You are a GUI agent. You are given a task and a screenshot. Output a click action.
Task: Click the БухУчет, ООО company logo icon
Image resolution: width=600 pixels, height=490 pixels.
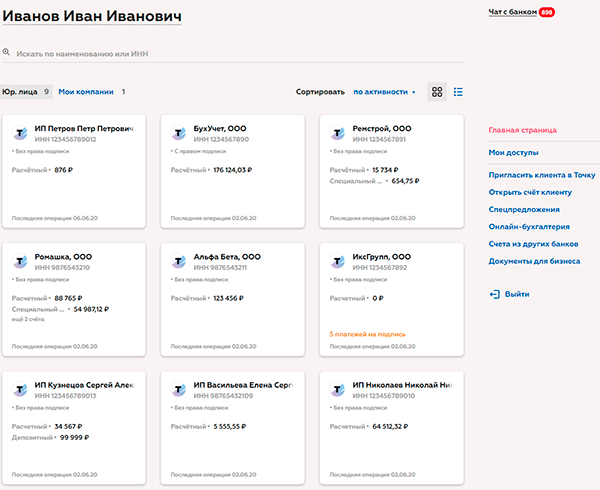click(179, 133)
